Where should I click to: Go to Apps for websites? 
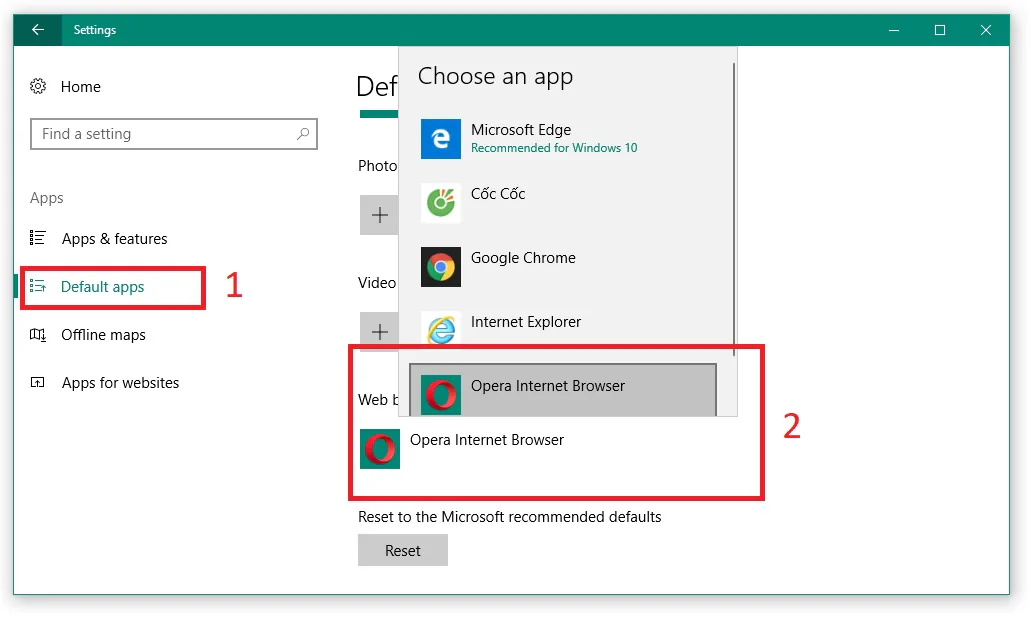[120, 383]
